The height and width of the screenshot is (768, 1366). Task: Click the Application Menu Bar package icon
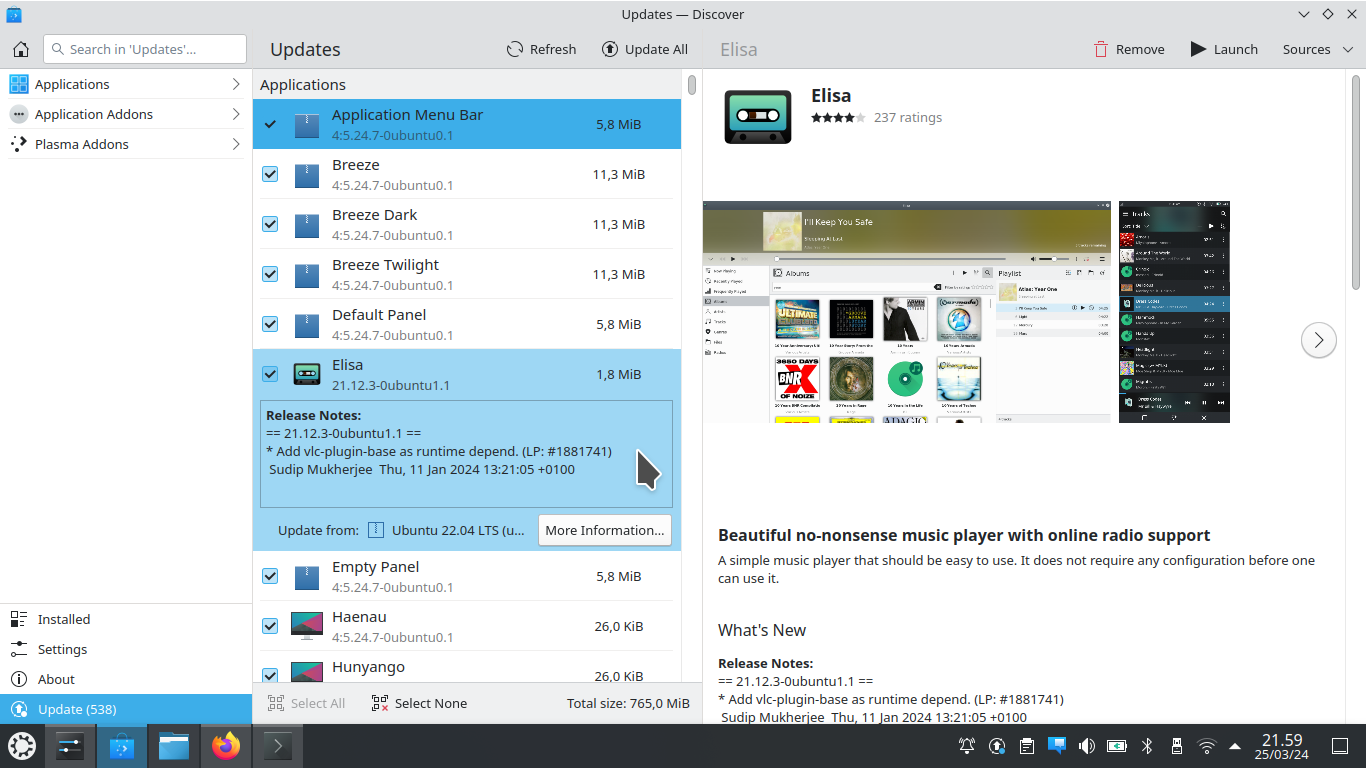tap(307, 125)
